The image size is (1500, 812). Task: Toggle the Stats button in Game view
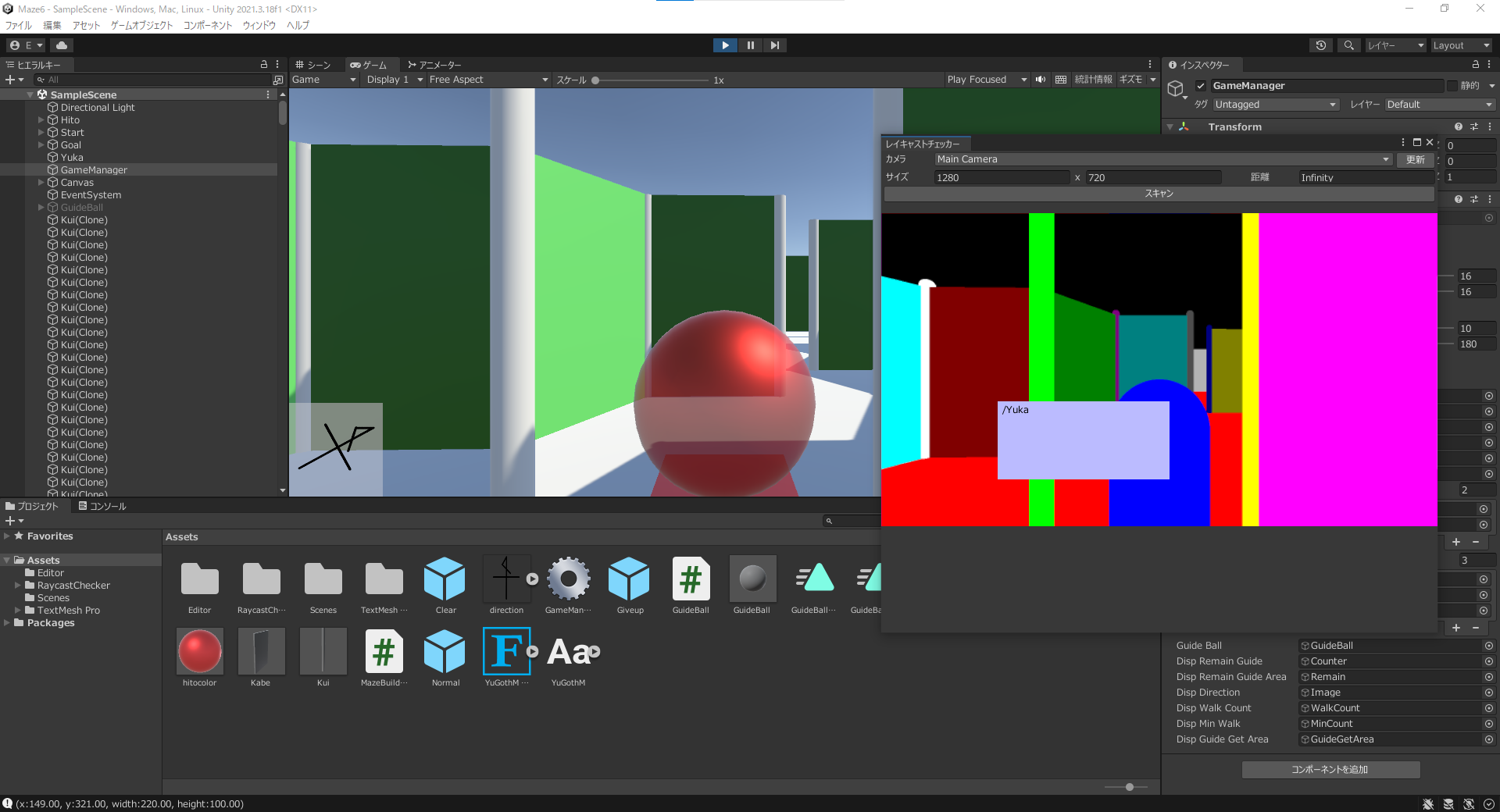click(x=1093, y=80)
